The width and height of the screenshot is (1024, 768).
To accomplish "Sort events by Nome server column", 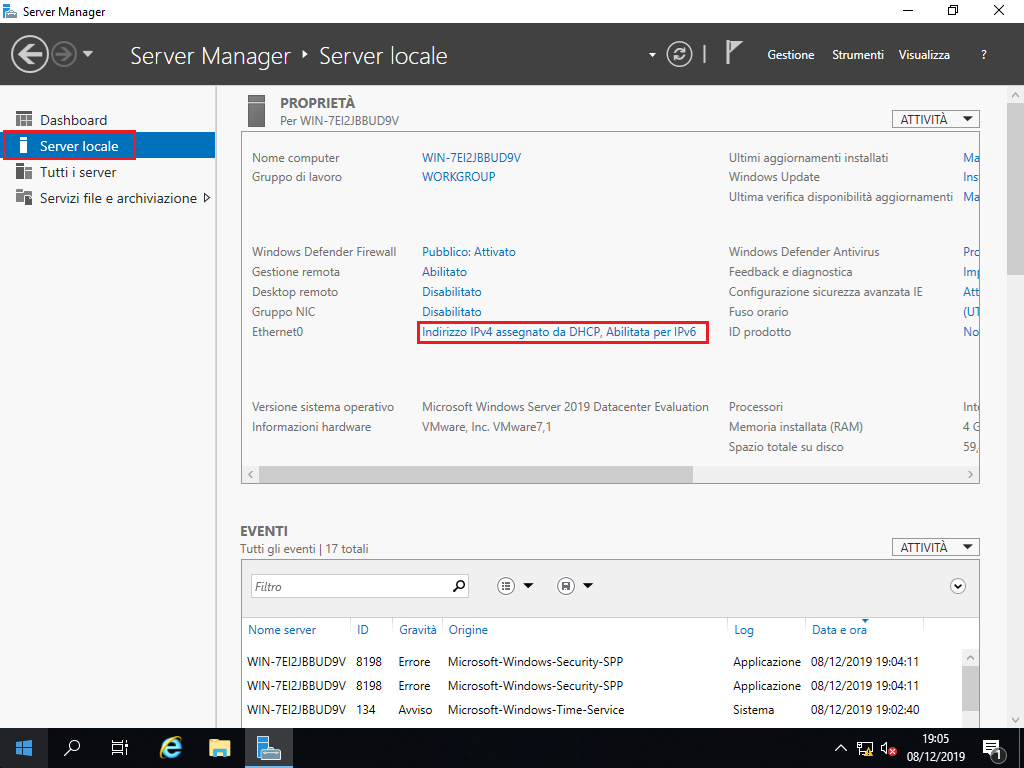I will pyautogui.click(x=281, y=630).
